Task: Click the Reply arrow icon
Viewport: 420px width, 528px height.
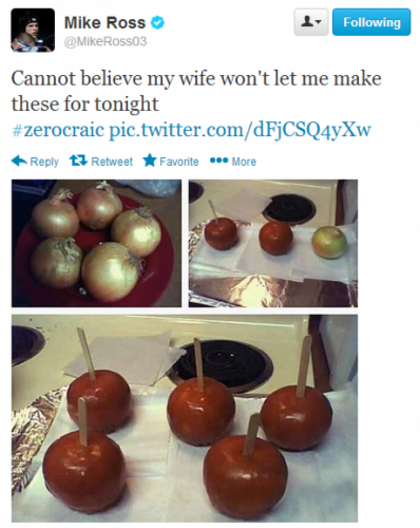Action: coord(19,161)
